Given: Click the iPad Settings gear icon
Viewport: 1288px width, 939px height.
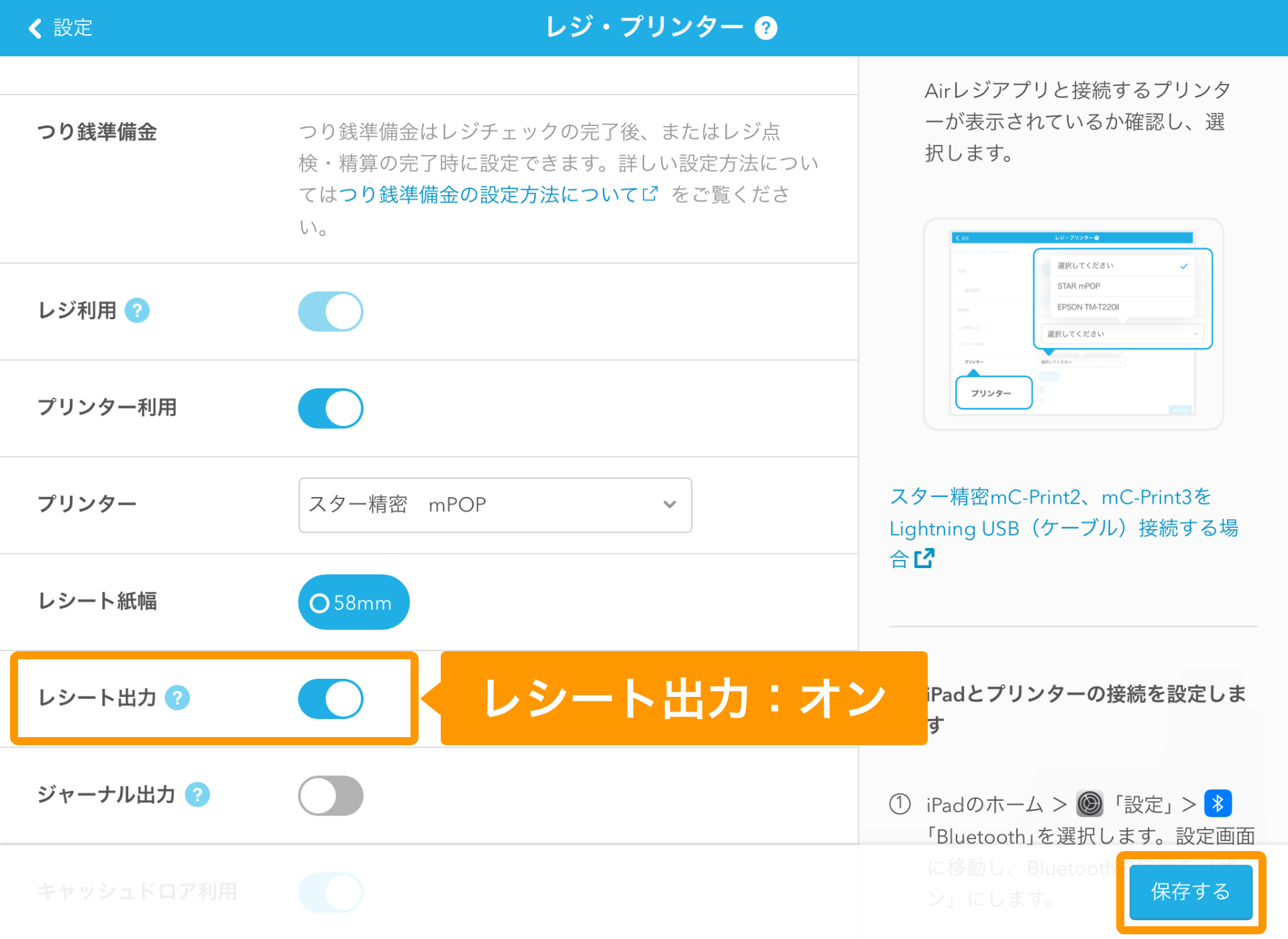Looking at the screenshot, I should pyautogui.click(x=1089, y=803).
